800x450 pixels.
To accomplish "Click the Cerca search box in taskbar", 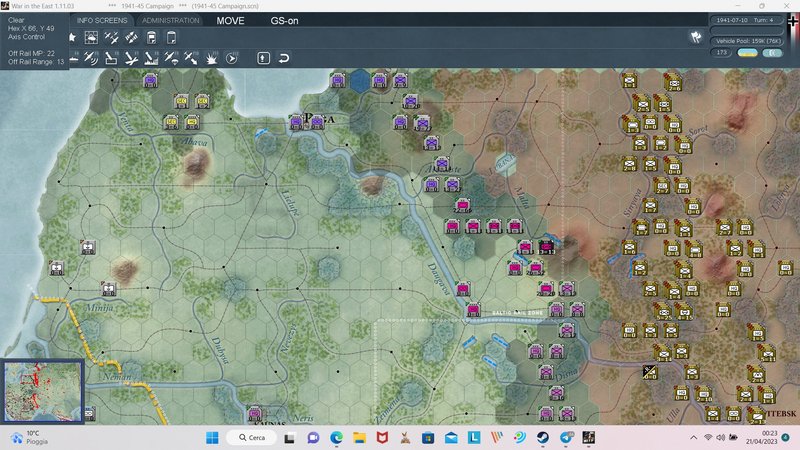I will pyautogui.click(x=252, y=437).
